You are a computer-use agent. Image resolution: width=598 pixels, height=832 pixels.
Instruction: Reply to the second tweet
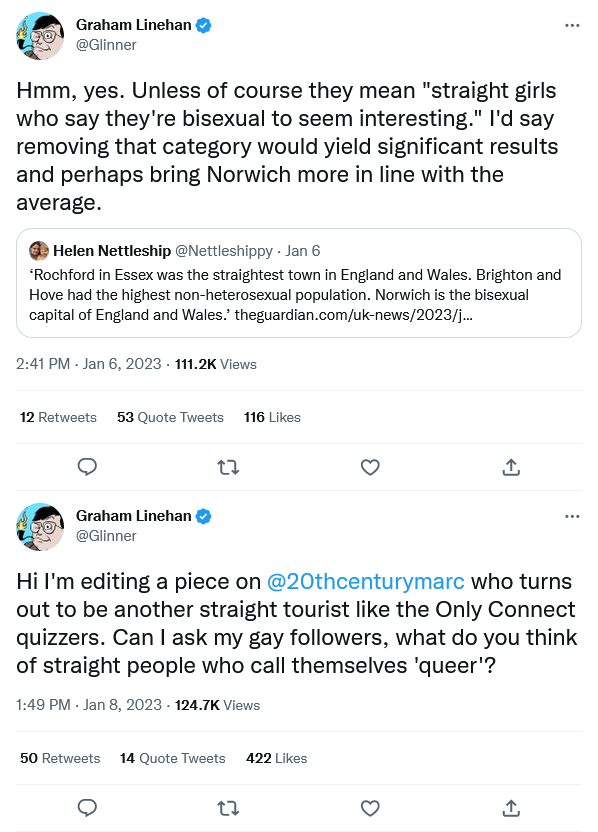[x=87, y=808]
